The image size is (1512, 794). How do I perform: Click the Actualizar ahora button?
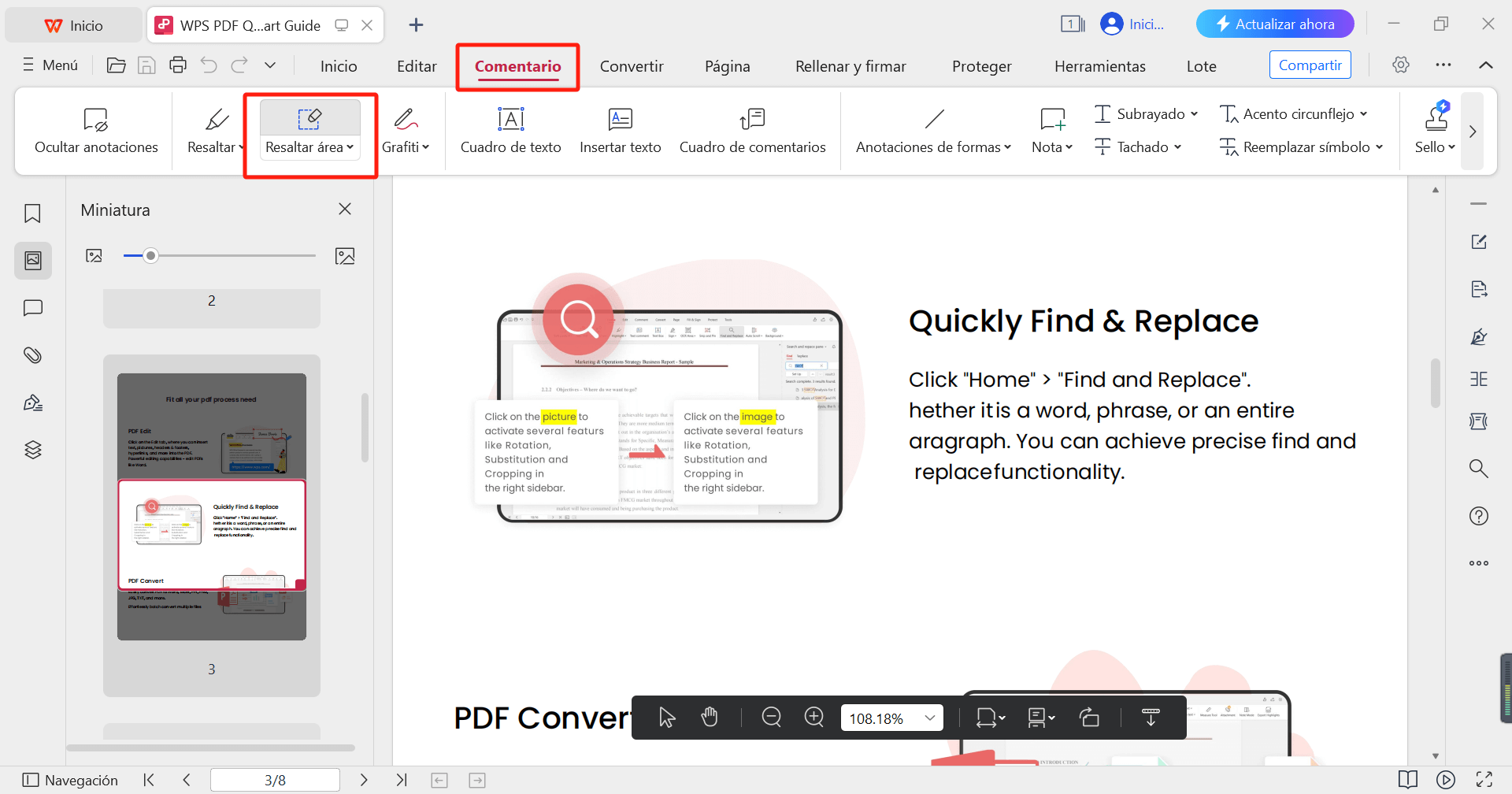tap(1275, 24)
